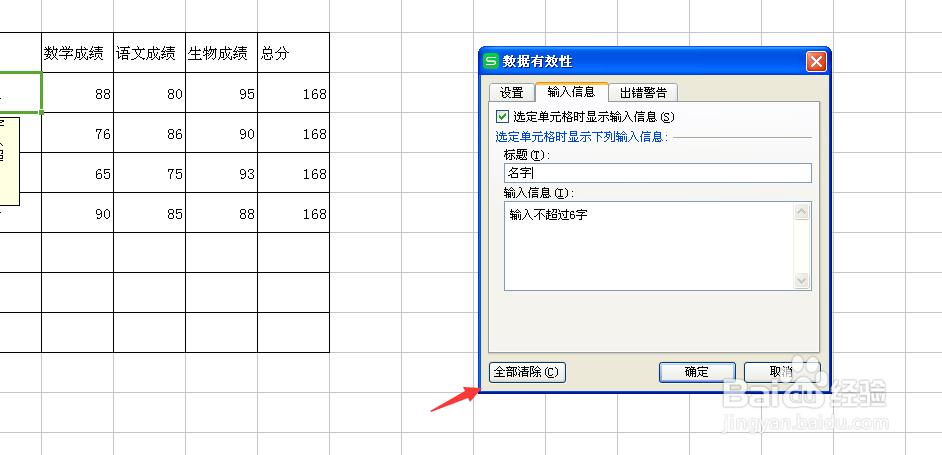Select the 语文成绩 header cell
The width and height of the screenshot is (942, 455).
(150, 53)
